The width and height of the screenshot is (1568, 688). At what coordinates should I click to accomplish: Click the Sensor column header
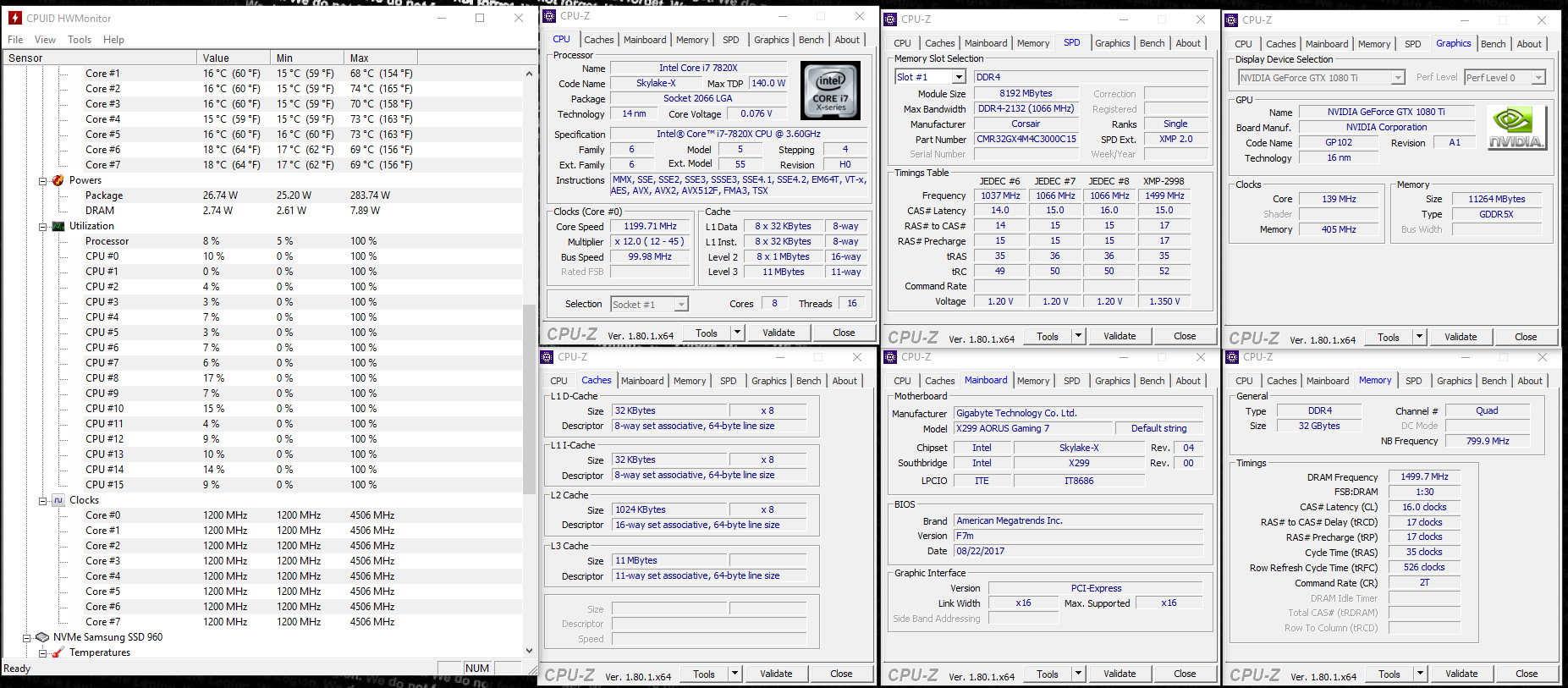pyautogui.click(x=100, y=58)
